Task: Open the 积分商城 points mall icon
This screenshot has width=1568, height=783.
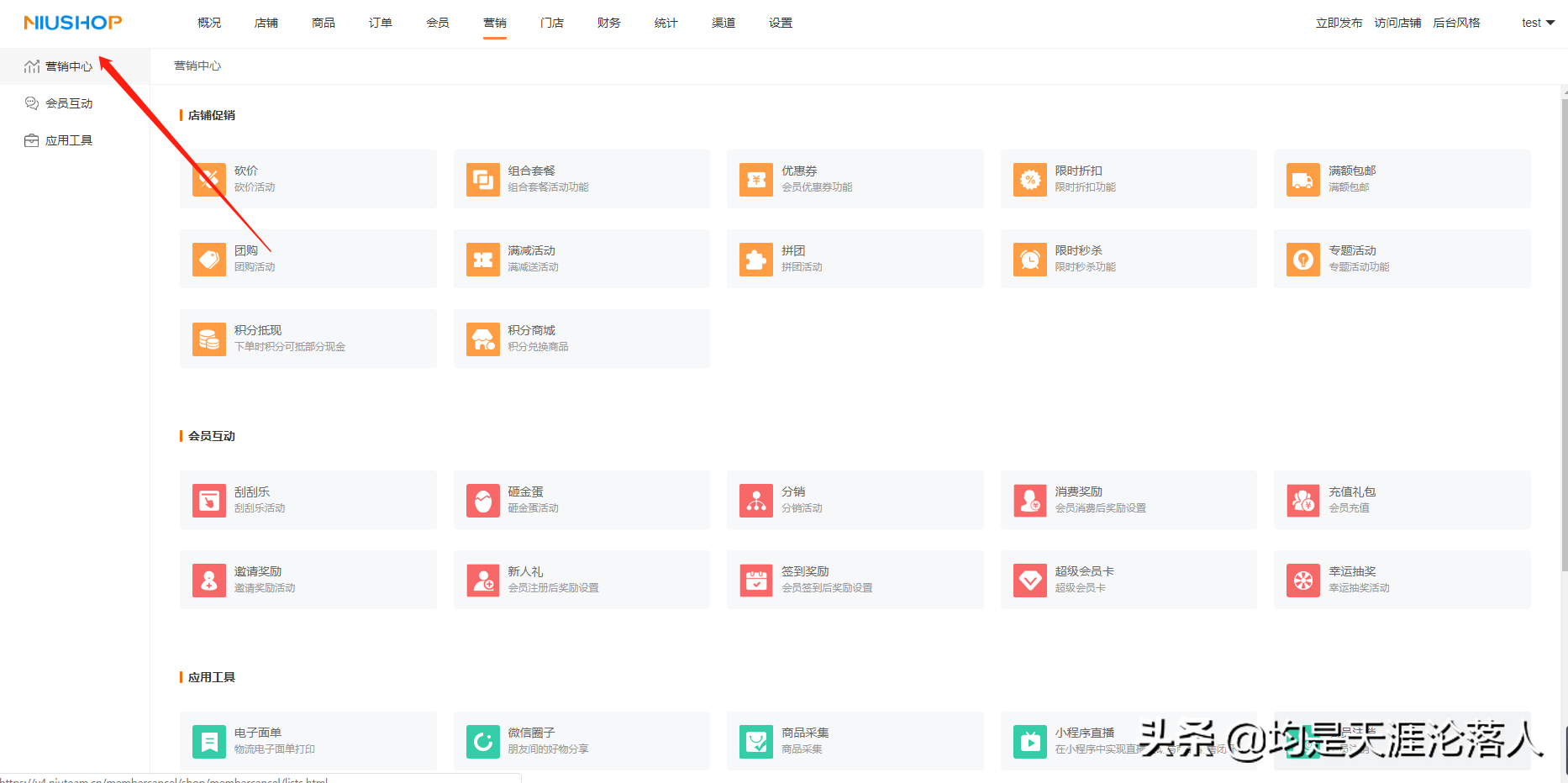Action: 482,339
